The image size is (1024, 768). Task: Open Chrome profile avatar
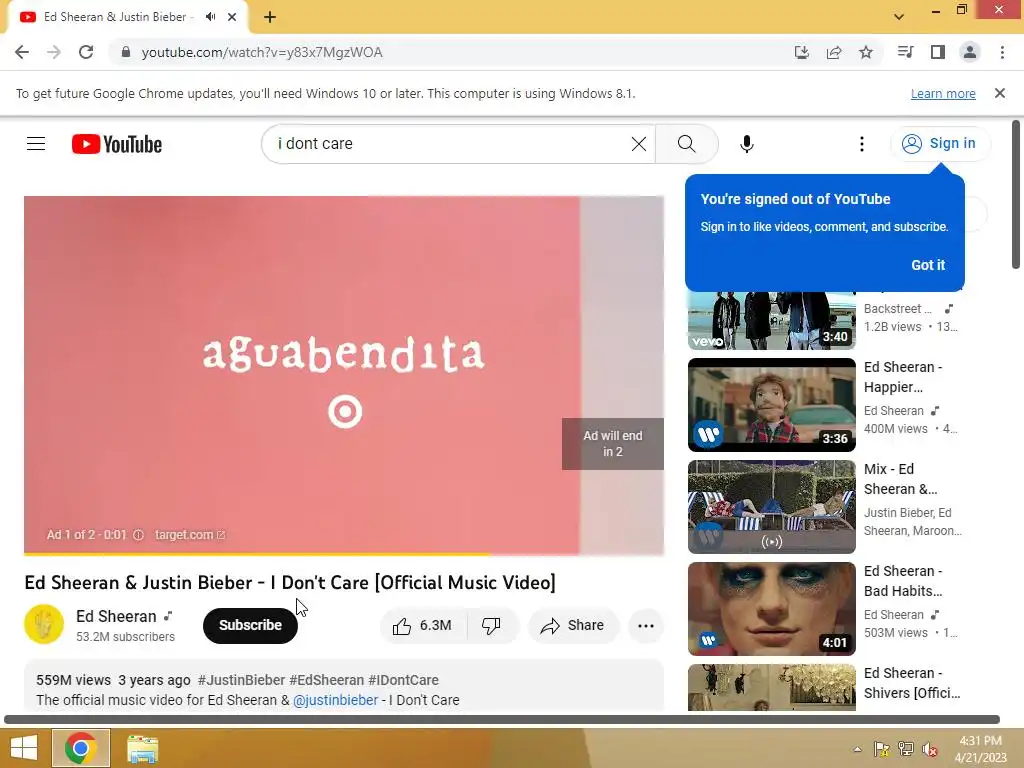click(x=970, y=52)
